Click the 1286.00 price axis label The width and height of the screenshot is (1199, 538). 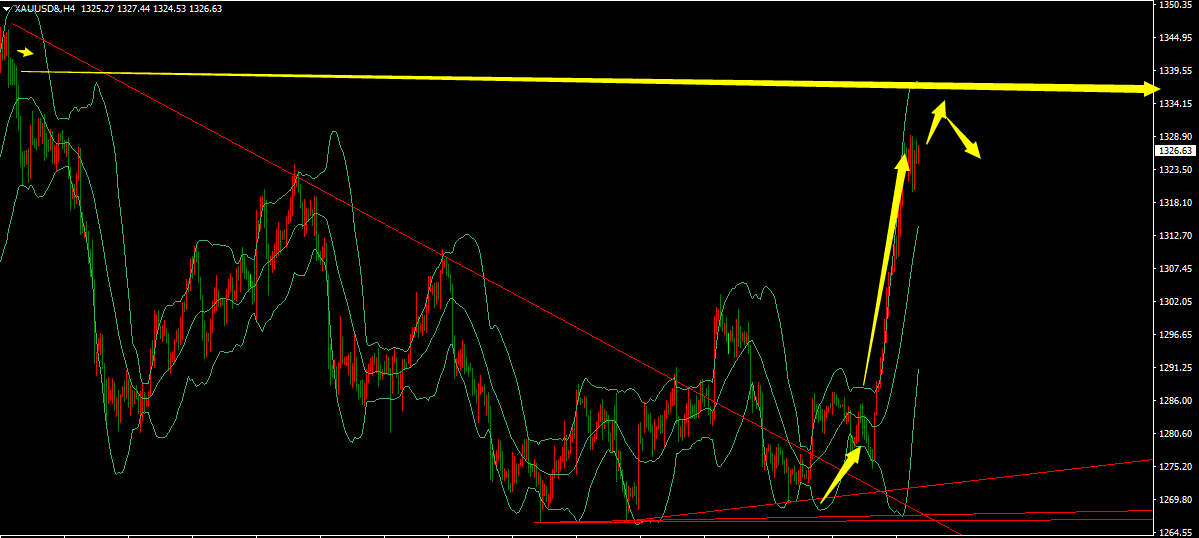pos(1174,400)
